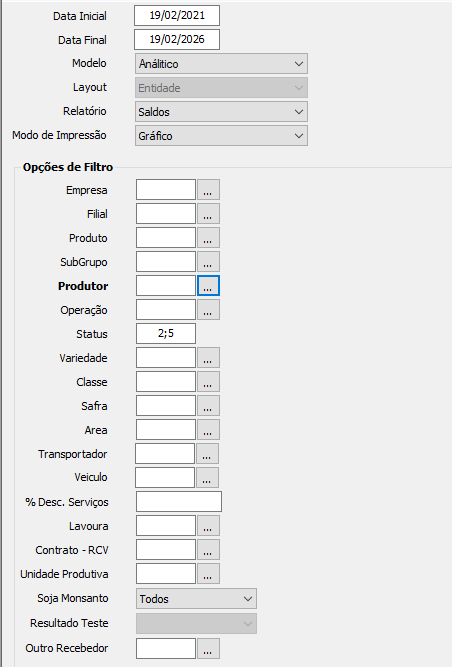Expand the Modo de Impressão dropdown

pos(221,136)
